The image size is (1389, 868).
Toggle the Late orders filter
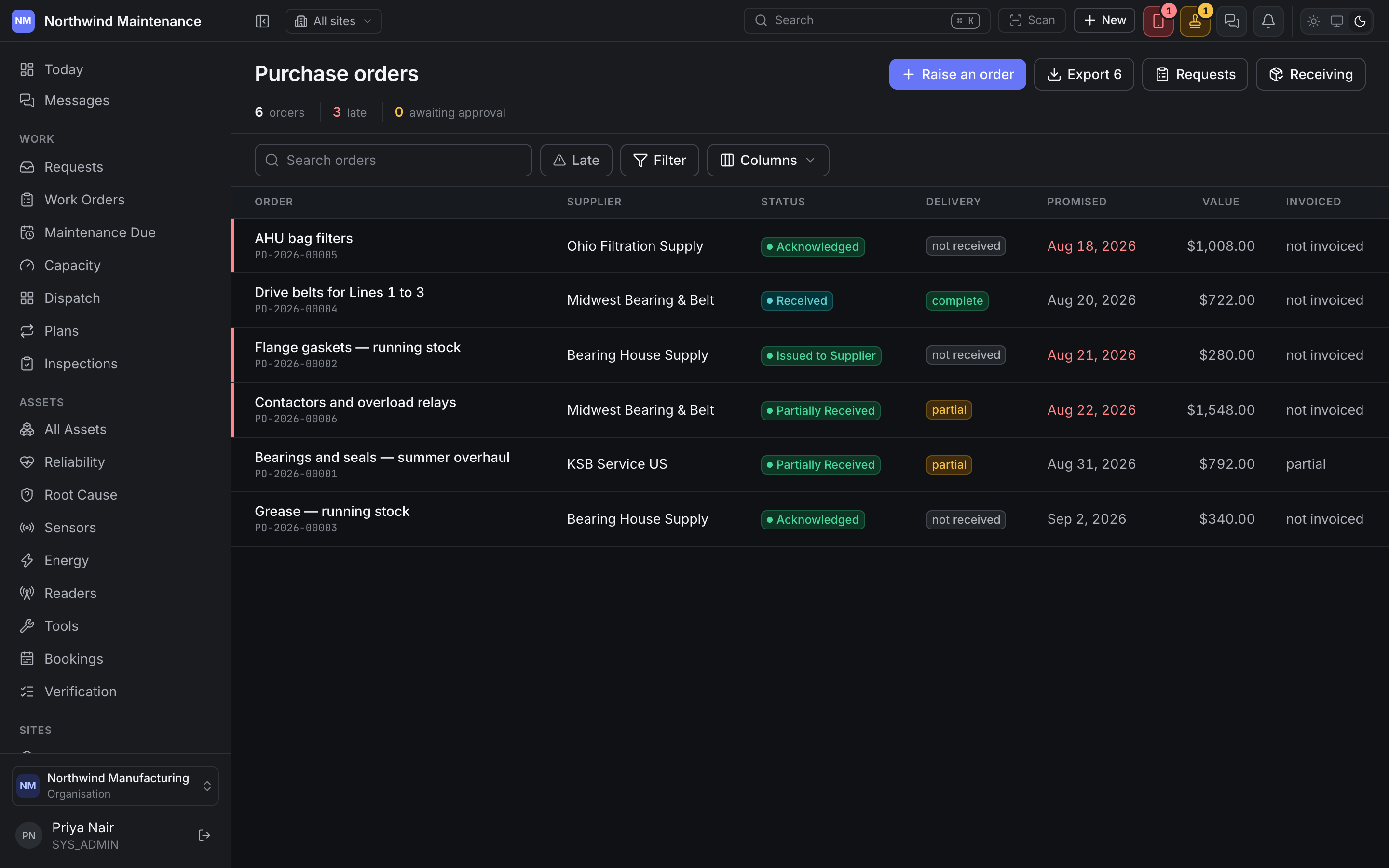(x=576, y=160)
